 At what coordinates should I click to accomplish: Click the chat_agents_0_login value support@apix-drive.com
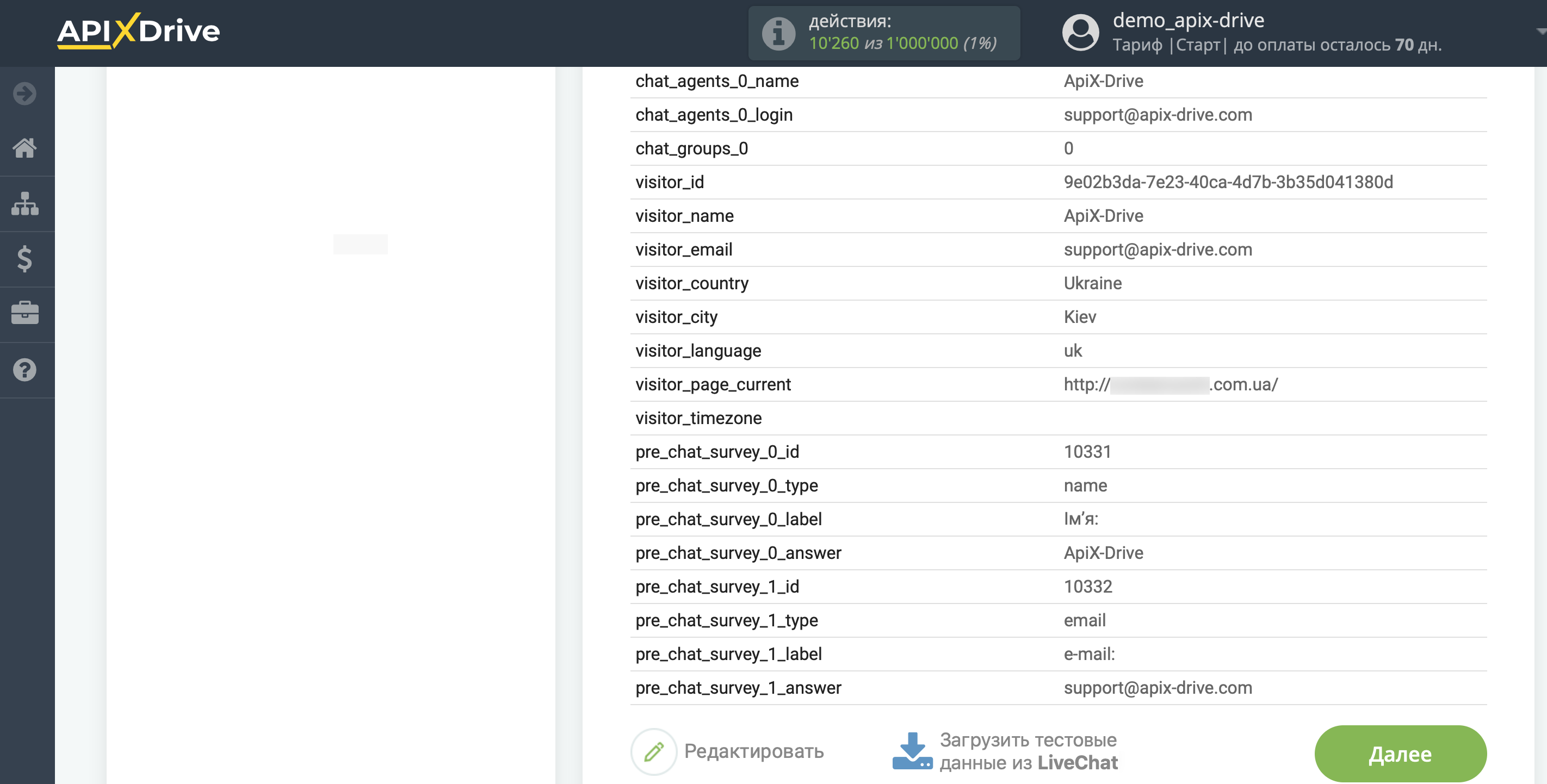point(1158,115)
